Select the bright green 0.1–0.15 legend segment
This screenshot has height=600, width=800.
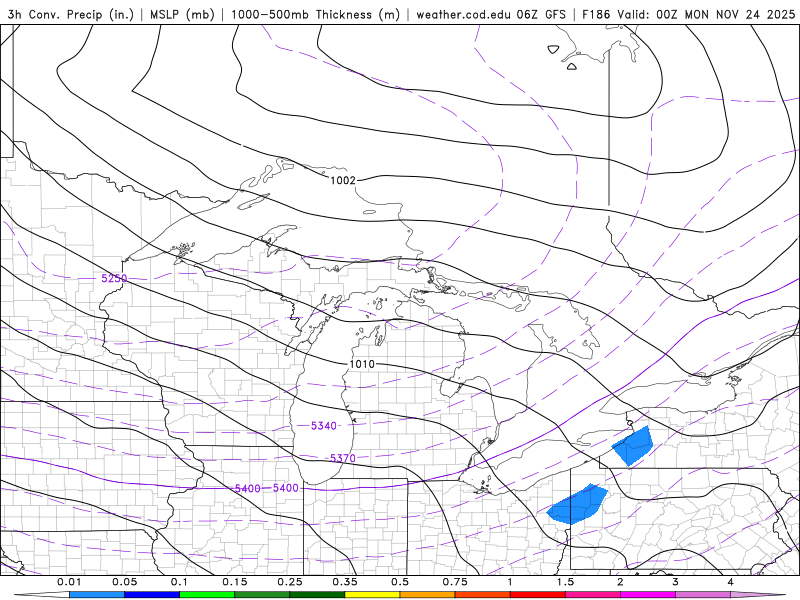207,595
